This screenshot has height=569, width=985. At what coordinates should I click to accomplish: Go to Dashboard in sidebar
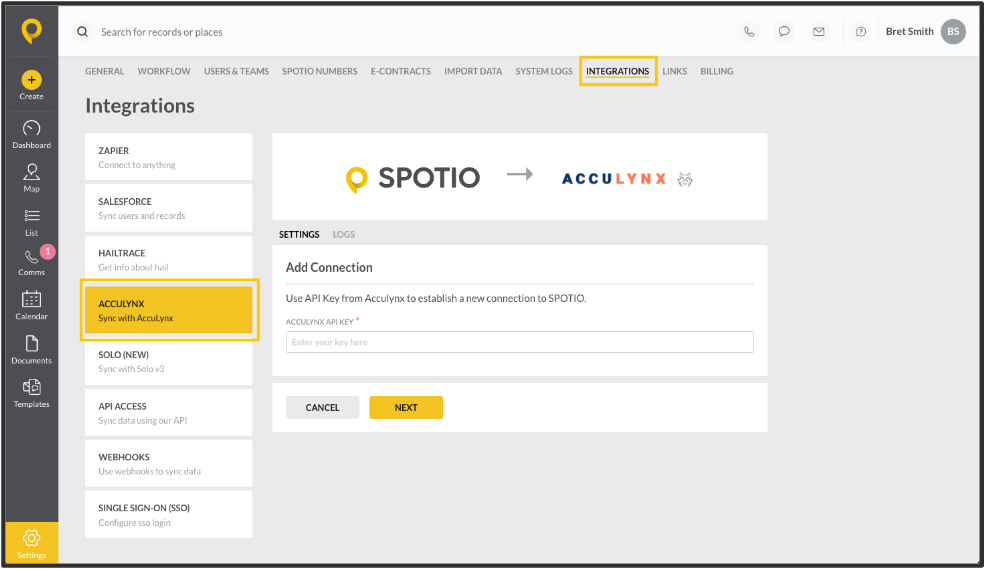coord(31,134)
